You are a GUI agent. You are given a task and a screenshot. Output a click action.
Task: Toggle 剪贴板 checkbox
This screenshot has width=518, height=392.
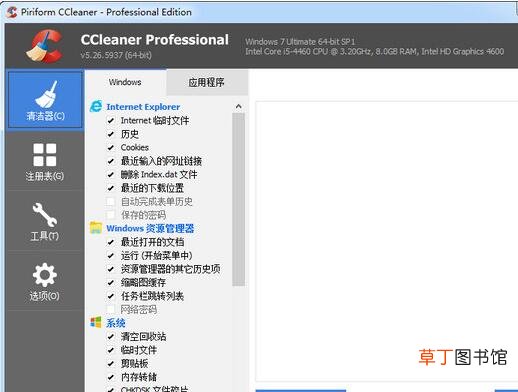click(111, 364)
